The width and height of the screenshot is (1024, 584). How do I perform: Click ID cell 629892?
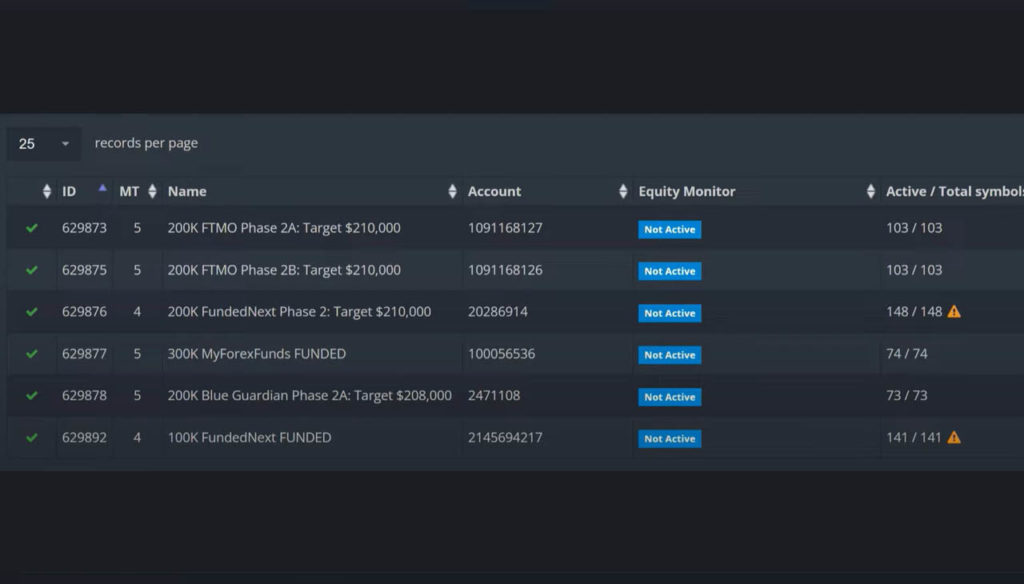pos(84,438)
